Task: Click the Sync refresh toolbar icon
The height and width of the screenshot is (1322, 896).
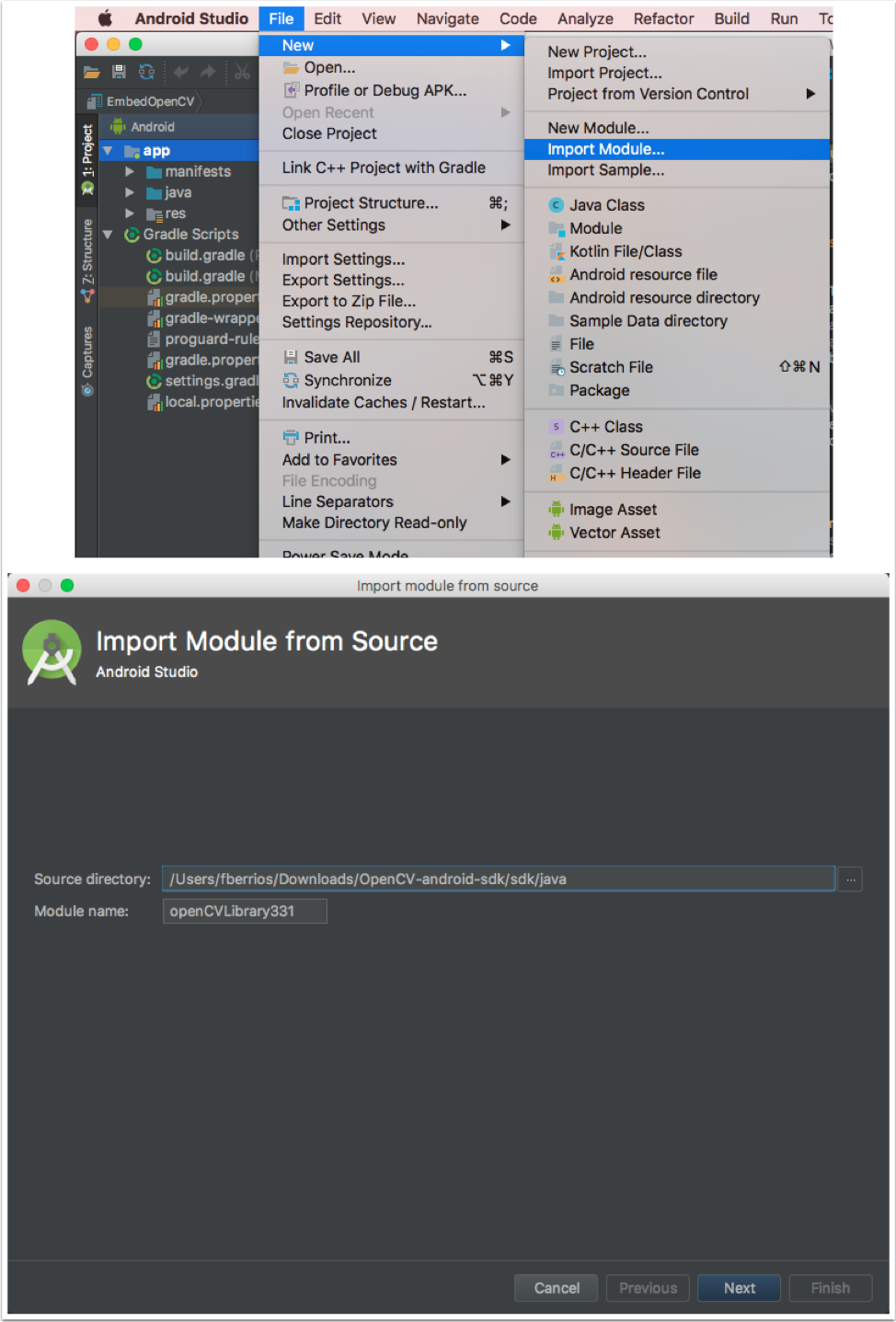Action: [x=146, y=72]
